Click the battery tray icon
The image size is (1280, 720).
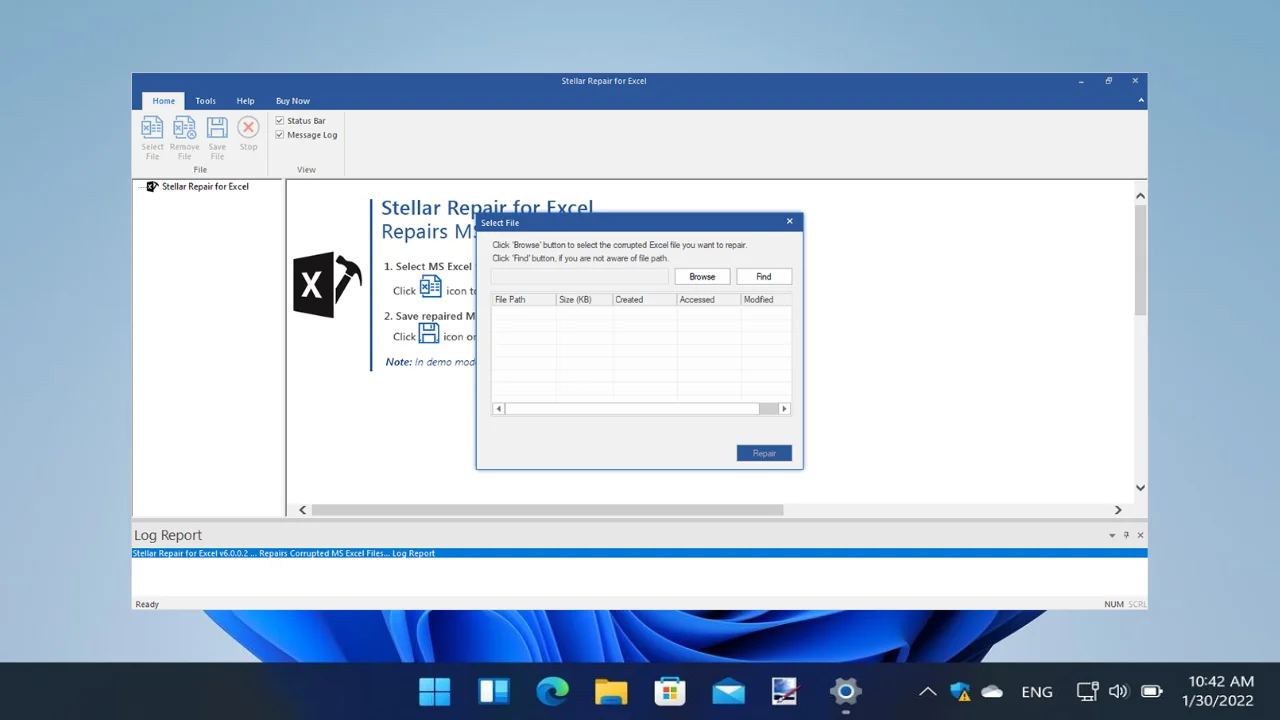pyautogui.click(x=1151, y=691)
